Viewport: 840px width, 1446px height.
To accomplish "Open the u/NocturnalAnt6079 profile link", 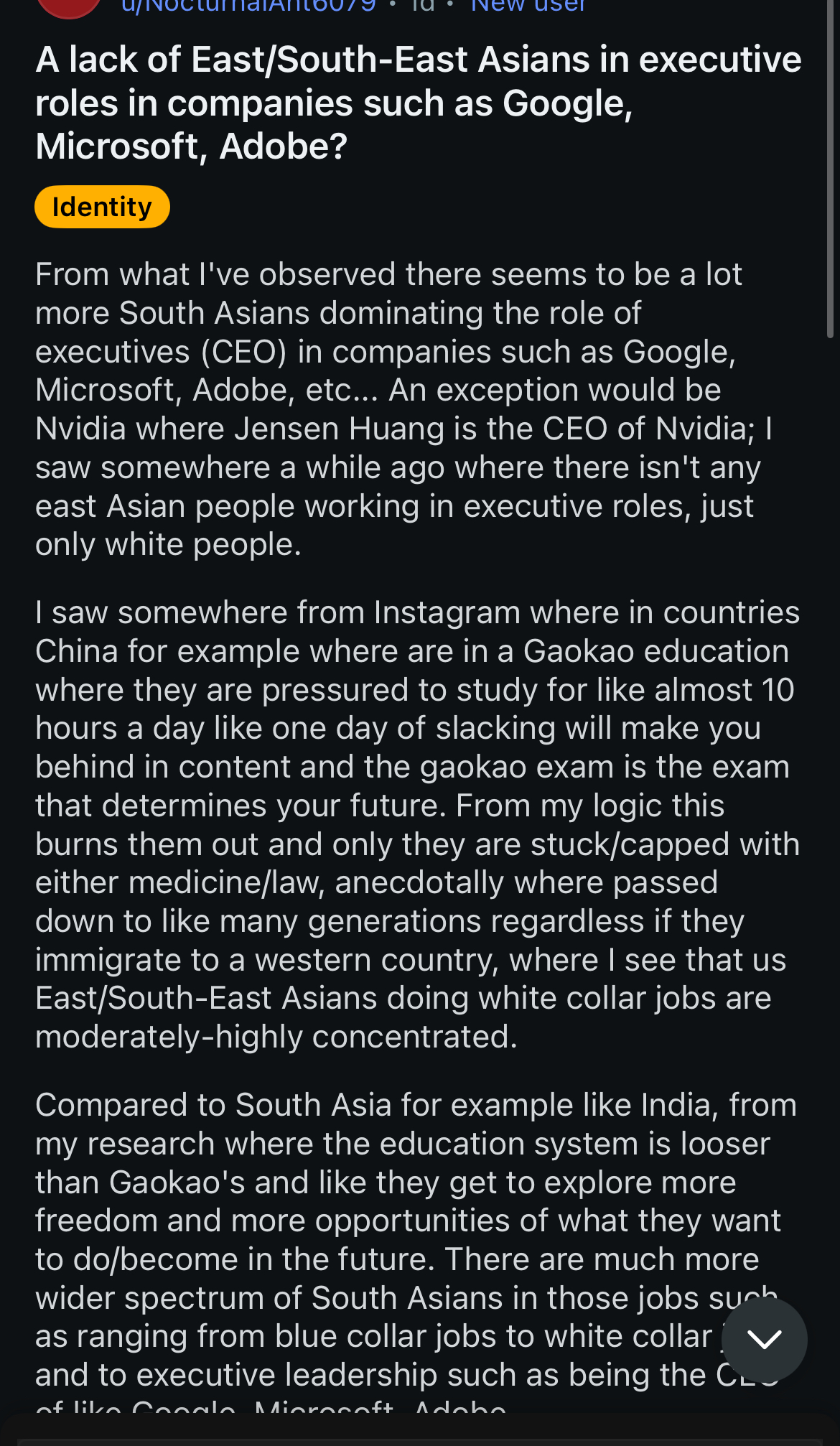I will [x=248, y=6].
